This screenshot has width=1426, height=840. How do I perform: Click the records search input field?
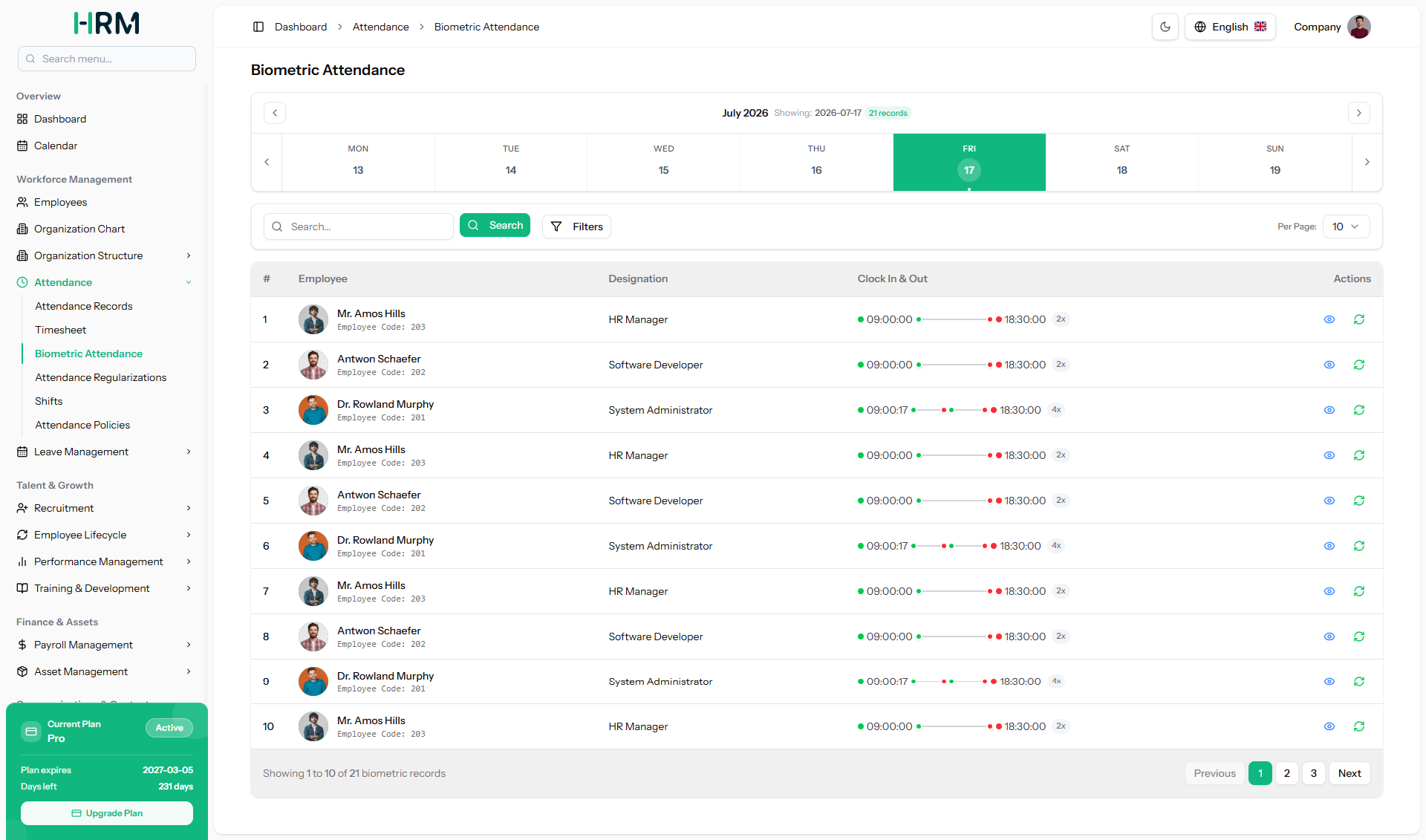(359, 227)
